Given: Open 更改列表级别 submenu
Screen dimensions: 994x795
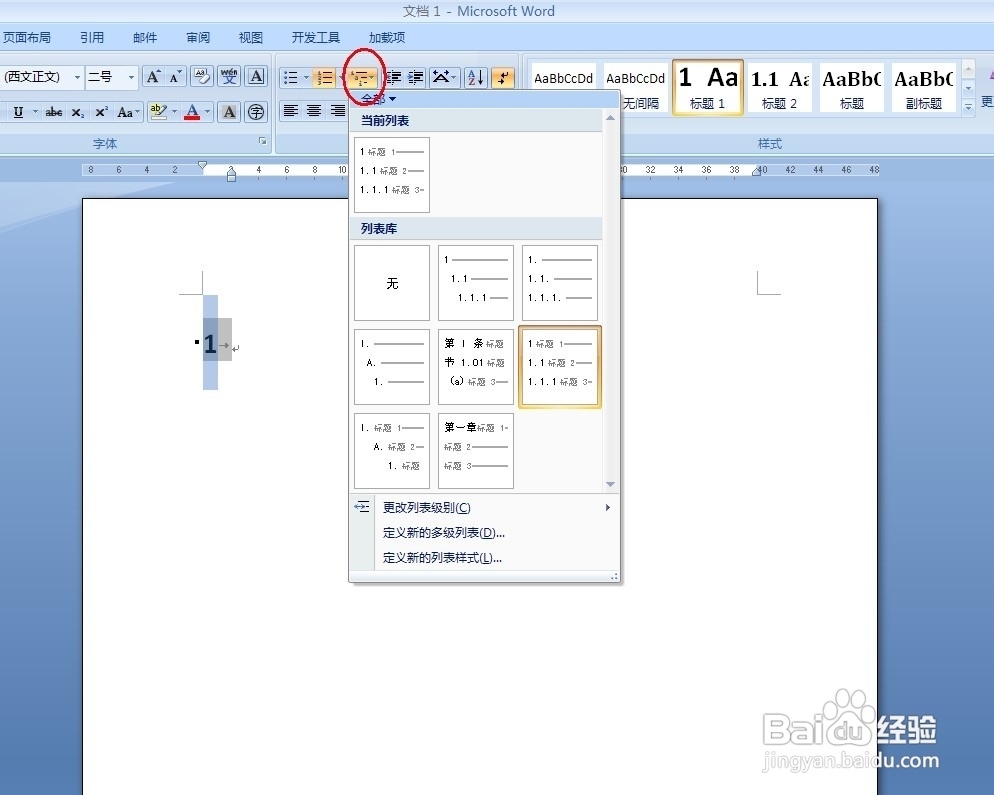Looking at the screenshot, I should [484, 507].
